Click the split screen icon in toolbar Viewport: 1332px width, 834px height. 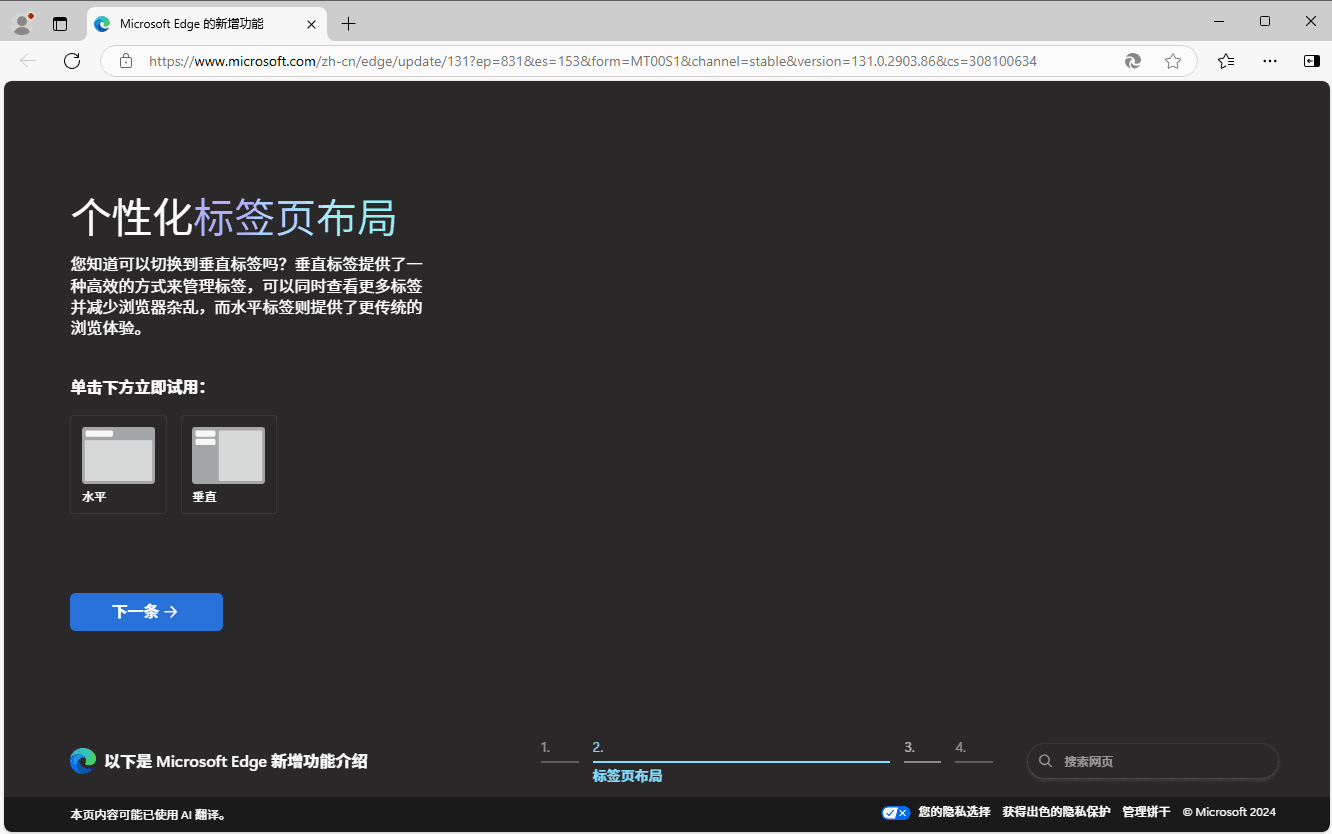click(1311, 61)
